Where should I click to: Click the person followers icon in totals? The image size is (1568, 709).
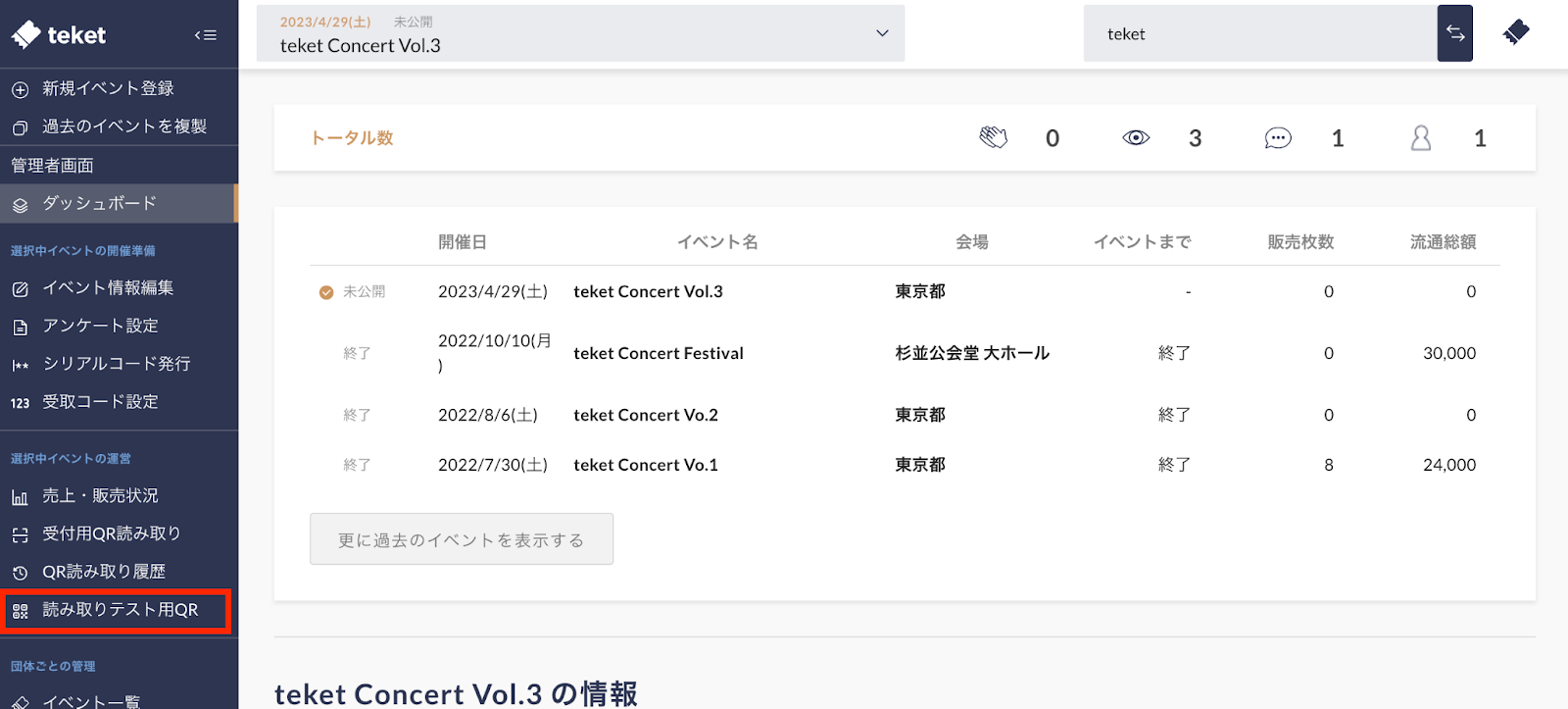[x=1421, y=138]
